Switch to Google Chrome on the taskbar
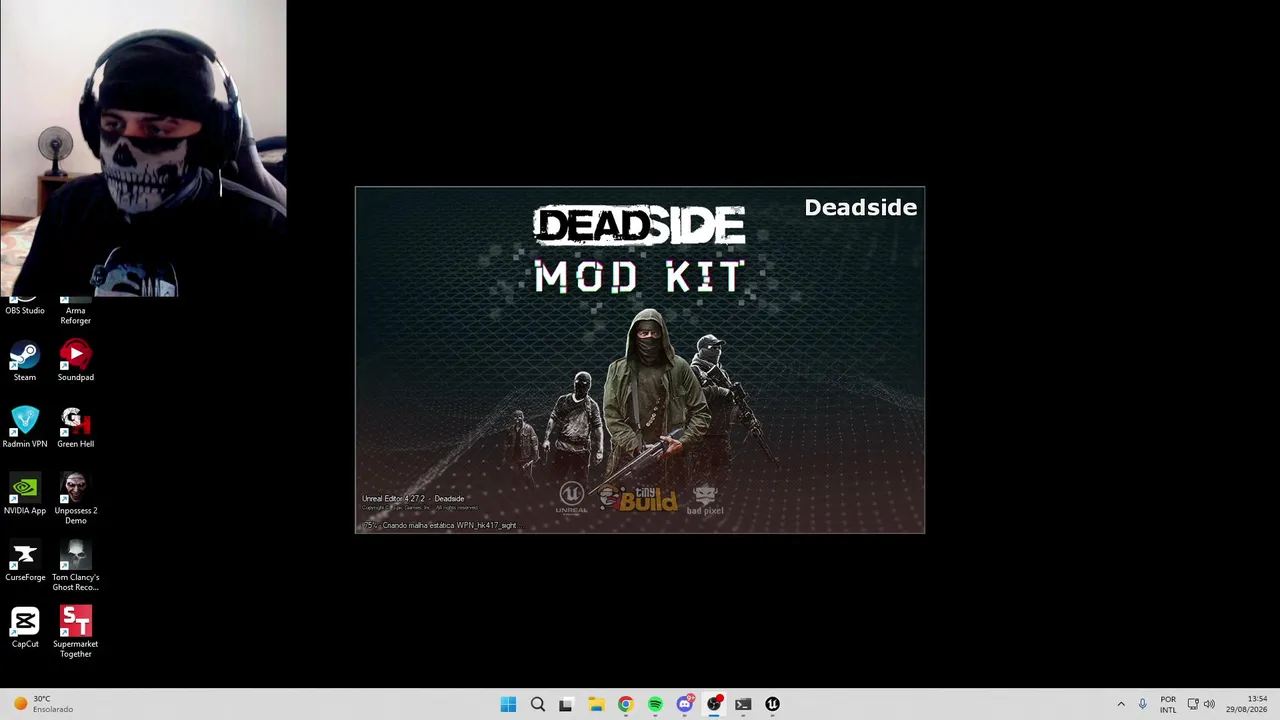 click(x=625, y=704)
